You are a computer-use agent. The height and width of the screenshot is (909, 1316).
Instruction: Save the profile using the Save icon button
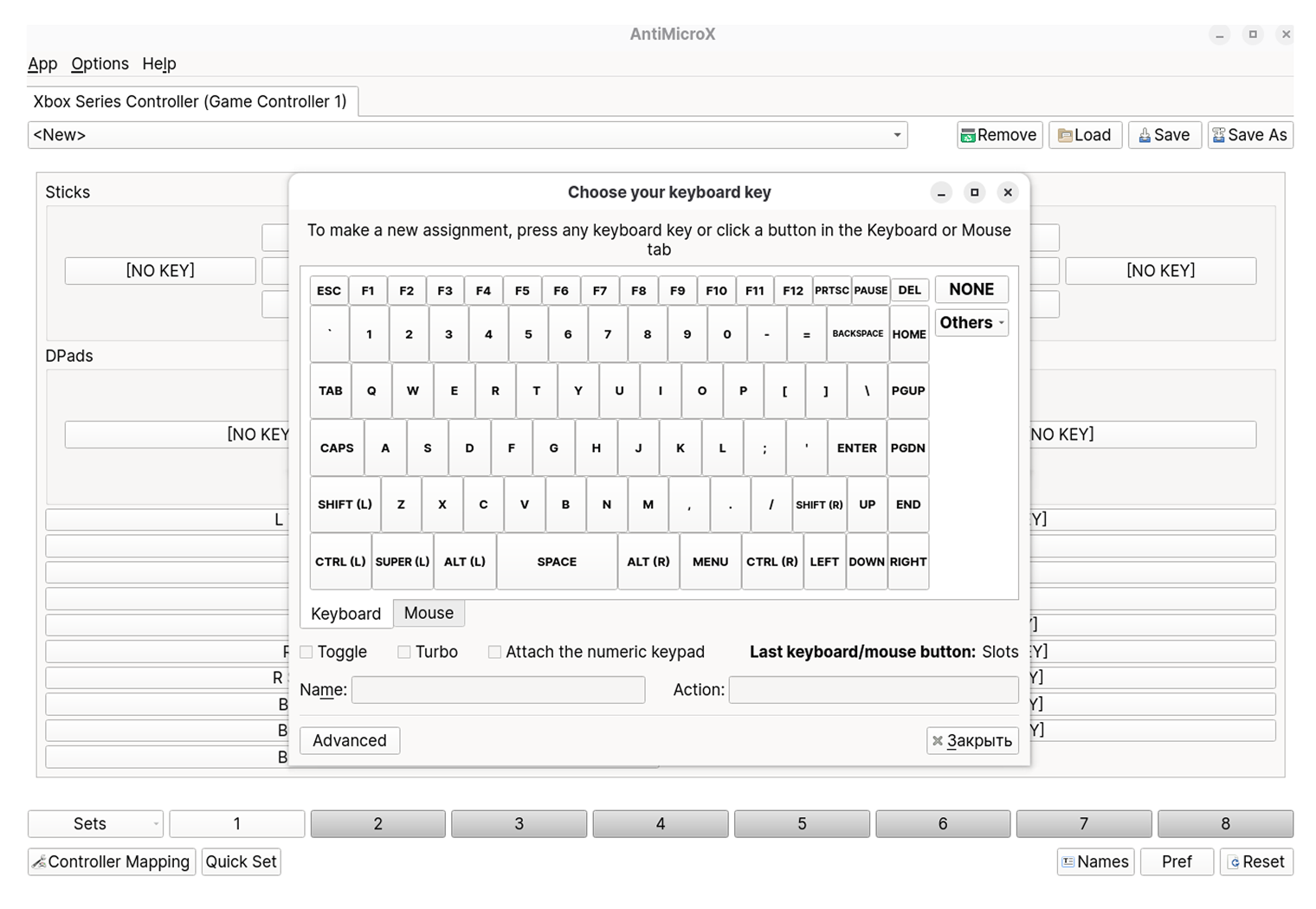point(1145,136)
